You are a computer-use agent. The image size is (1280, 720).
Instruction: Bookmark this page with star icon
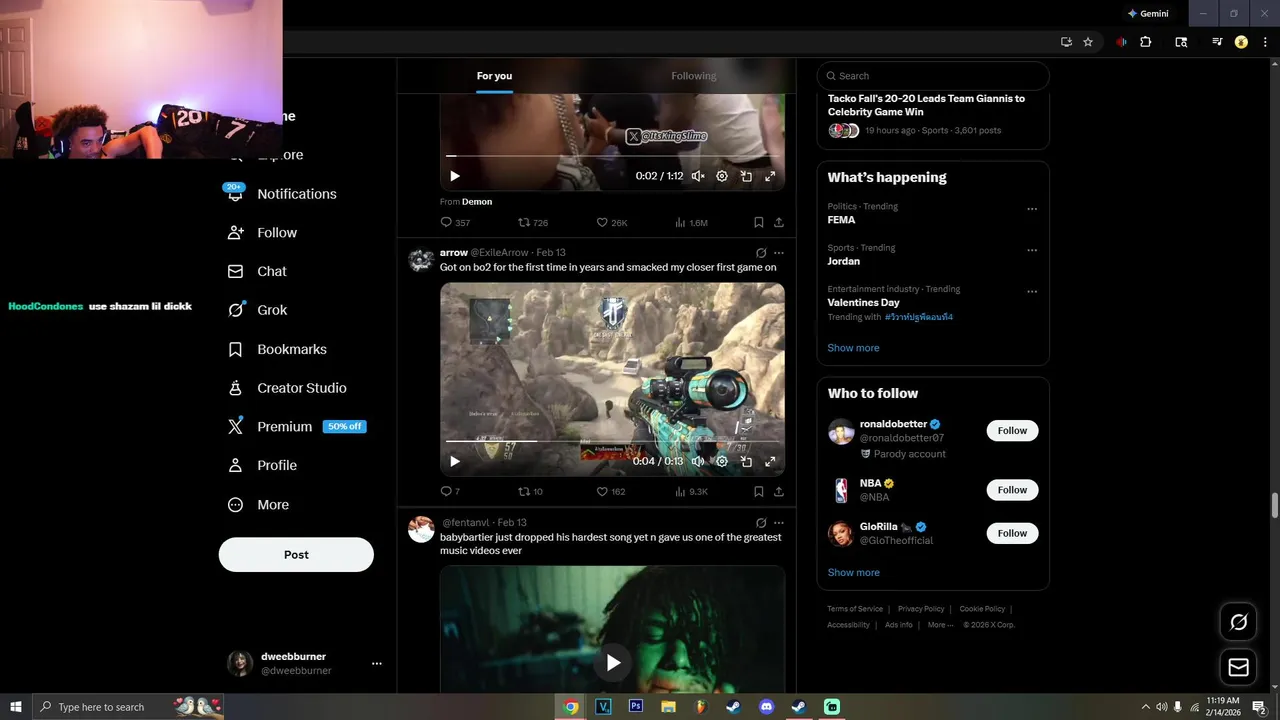[1088, 42]
